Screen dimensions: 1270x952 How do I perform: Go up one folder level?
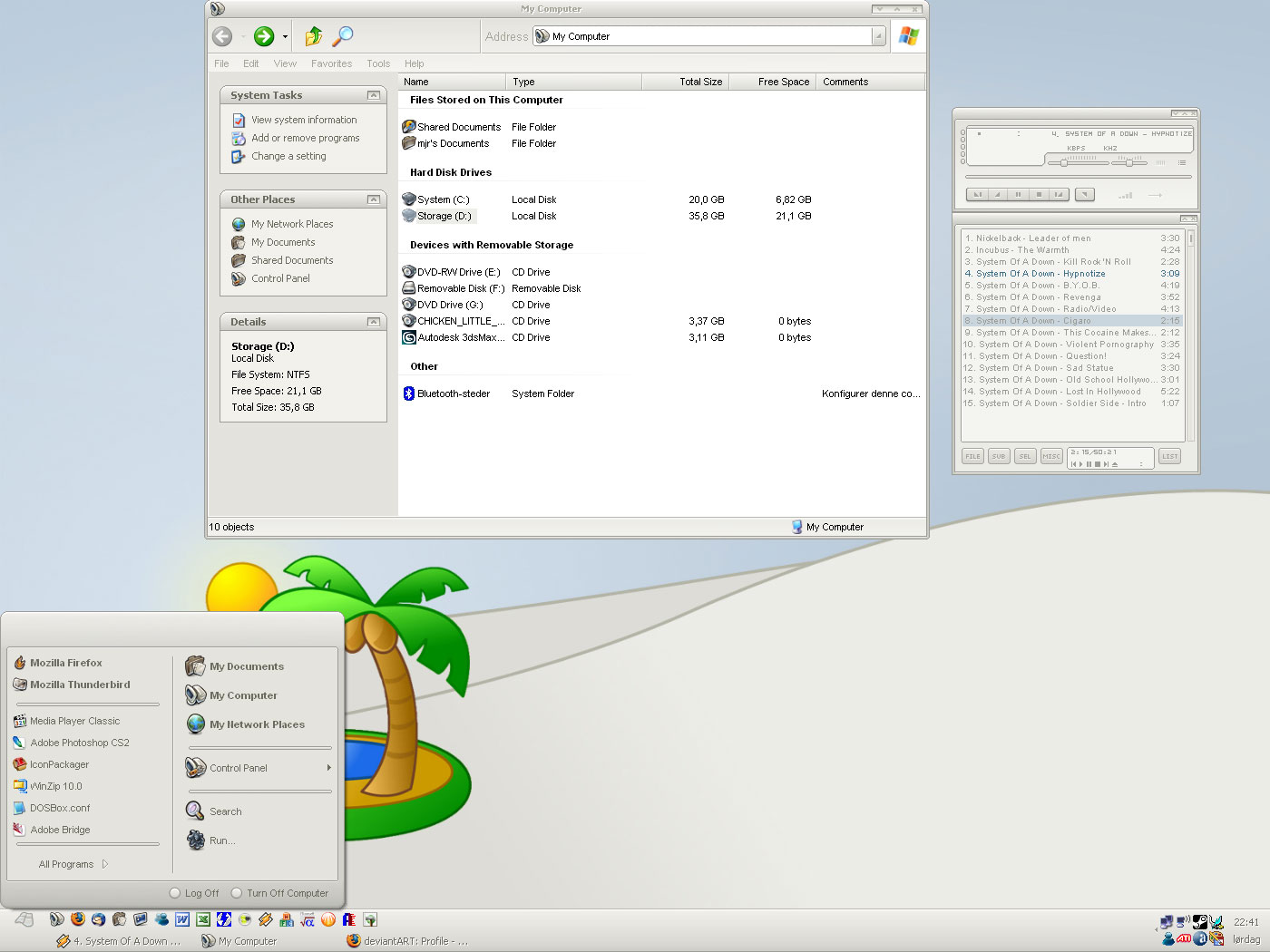click(314, 36)
